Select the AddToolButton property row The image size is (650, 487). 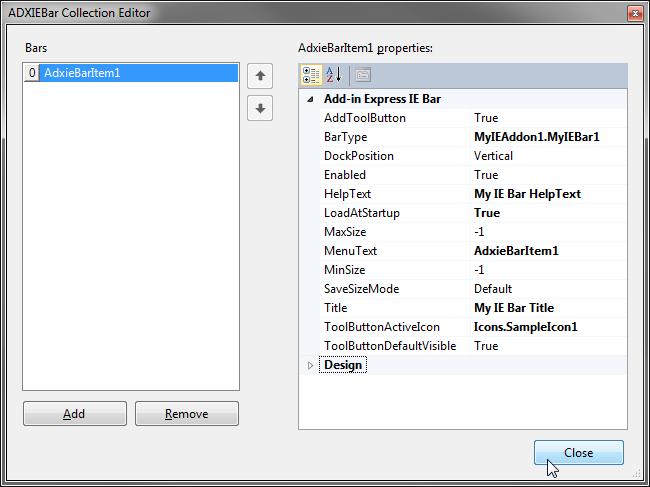473,118
